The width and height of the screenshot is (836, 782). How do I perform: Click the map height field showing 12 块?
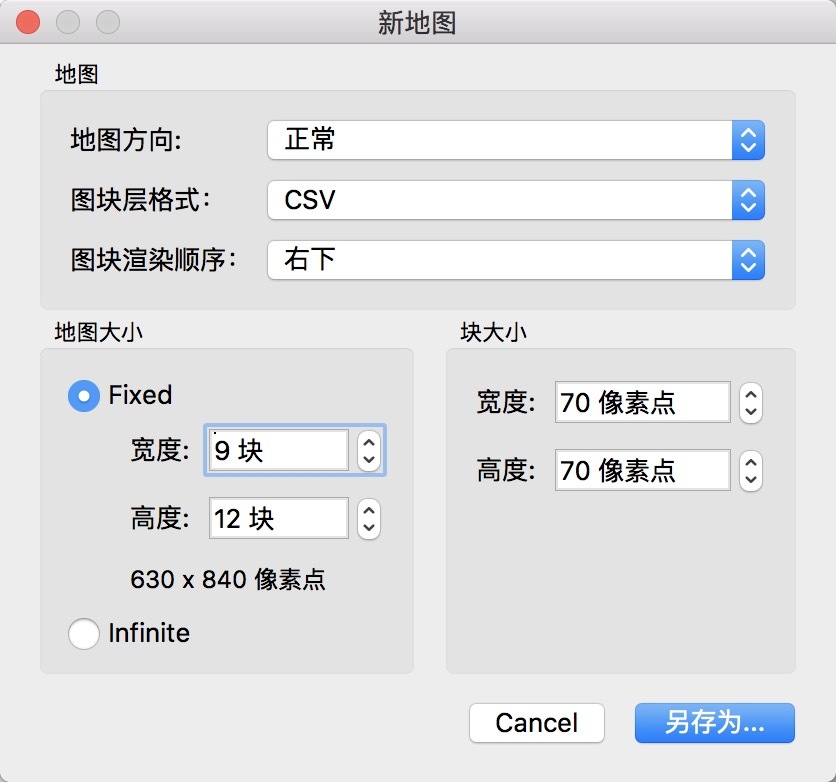[278, 518]
